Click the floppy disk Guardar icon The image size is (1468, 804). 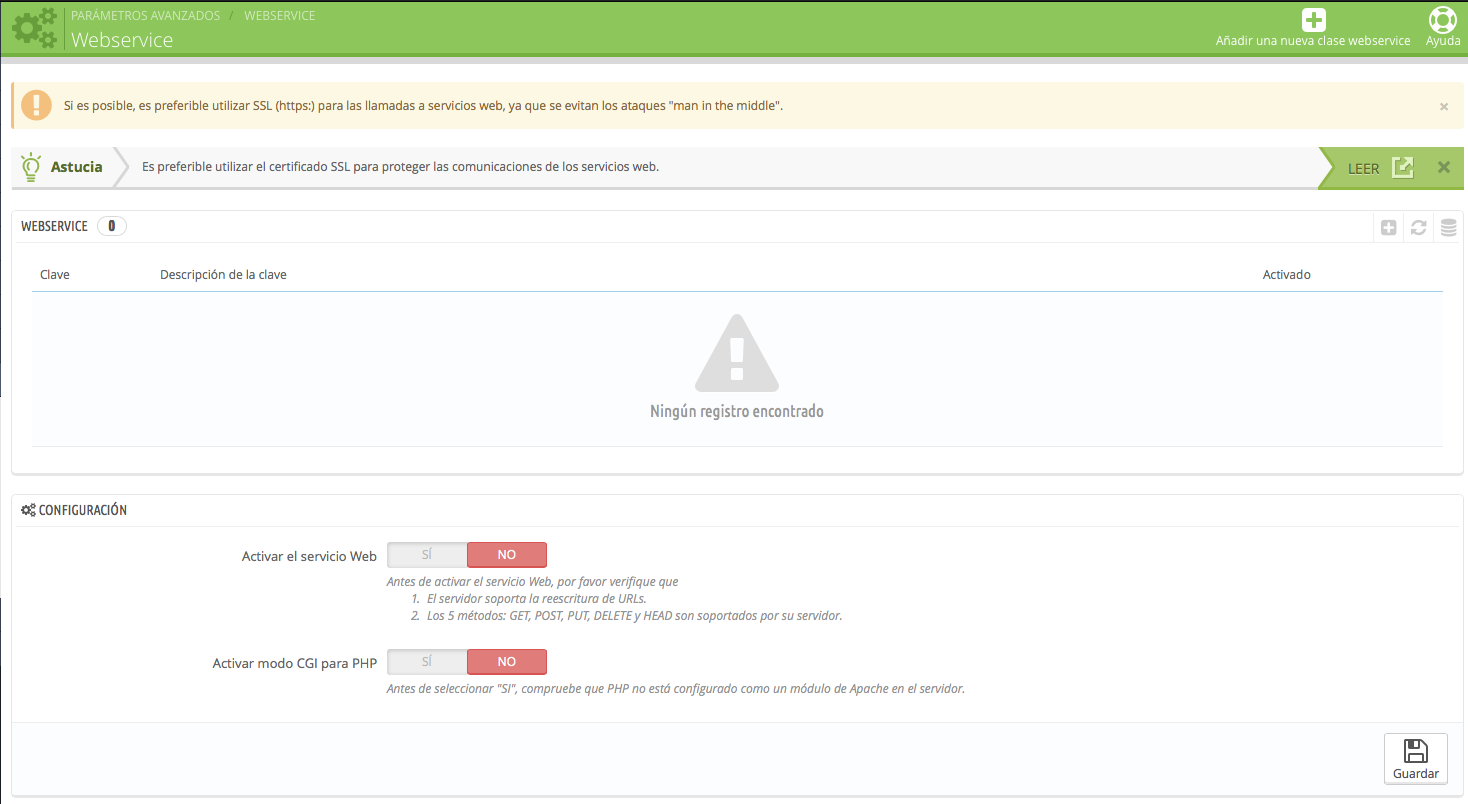pos(1415,751)
